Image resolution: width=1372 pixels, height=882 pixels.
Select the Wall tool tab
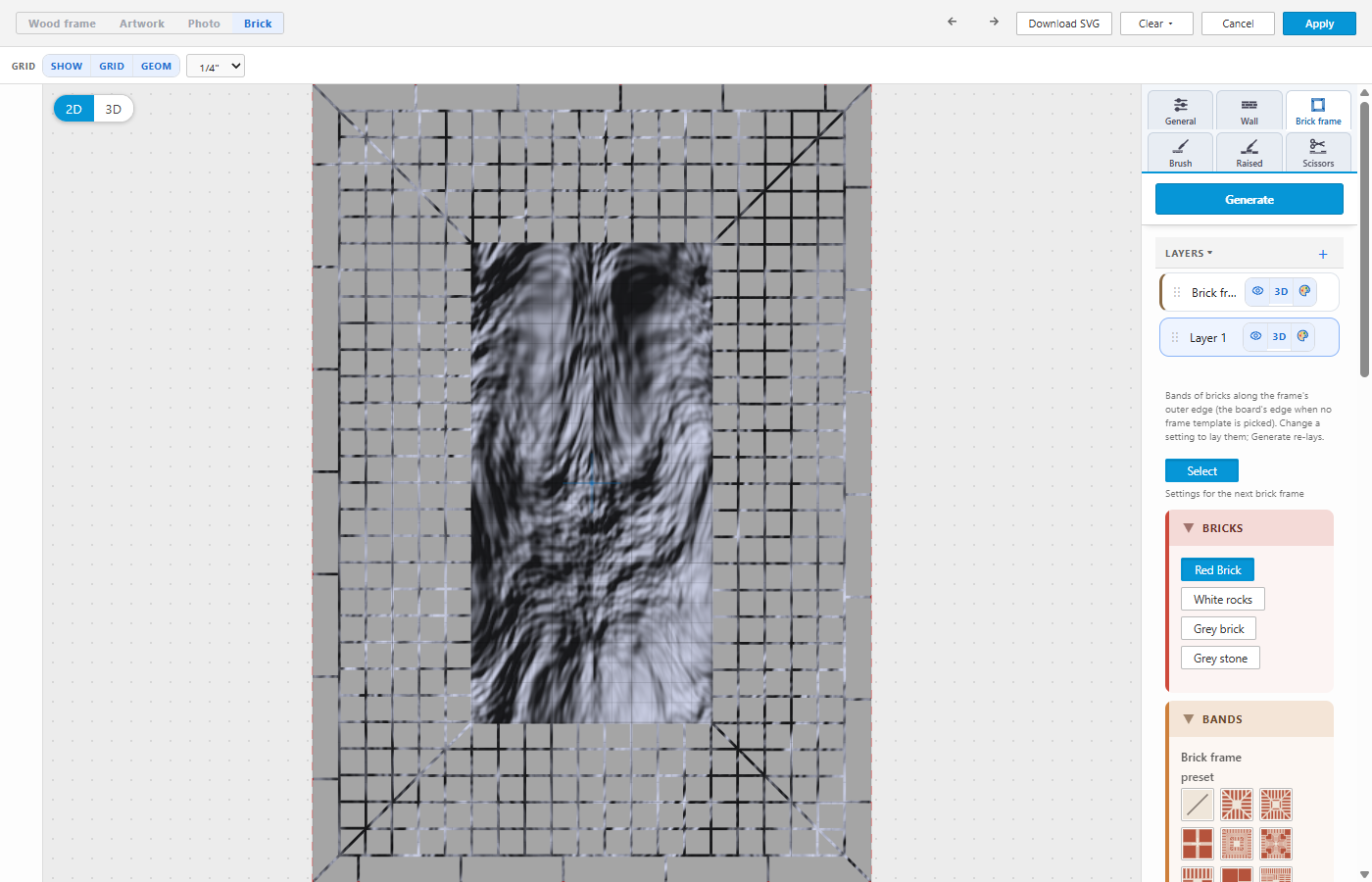(x=1249, y=111)
